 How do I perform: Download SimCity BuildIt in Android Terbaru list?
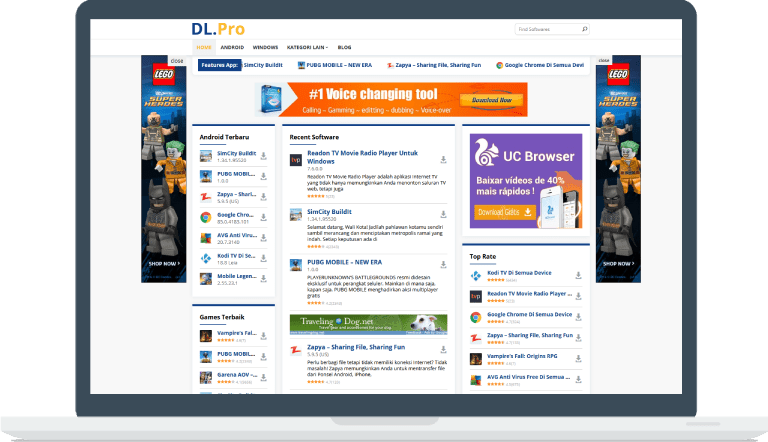(263, 156)
